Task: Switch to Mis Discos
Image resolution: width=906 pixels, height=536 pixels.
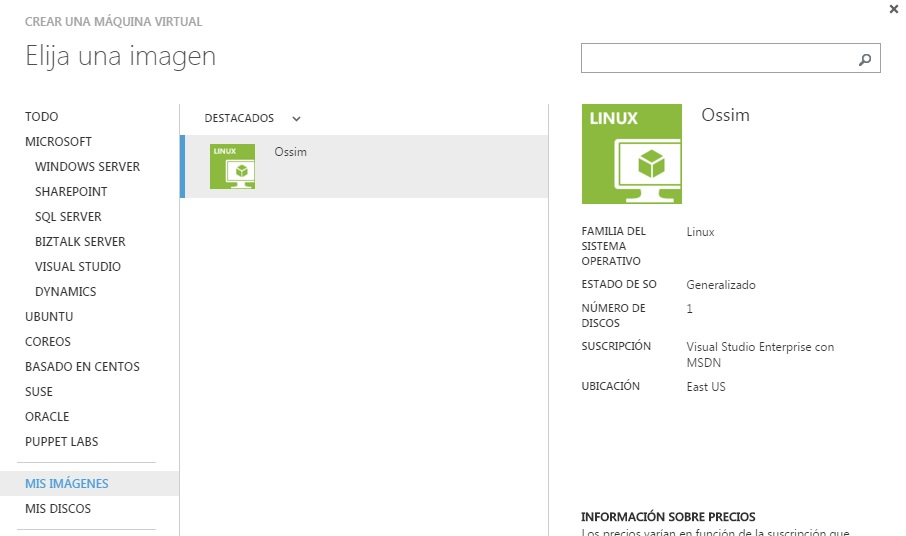Action: 58,509
